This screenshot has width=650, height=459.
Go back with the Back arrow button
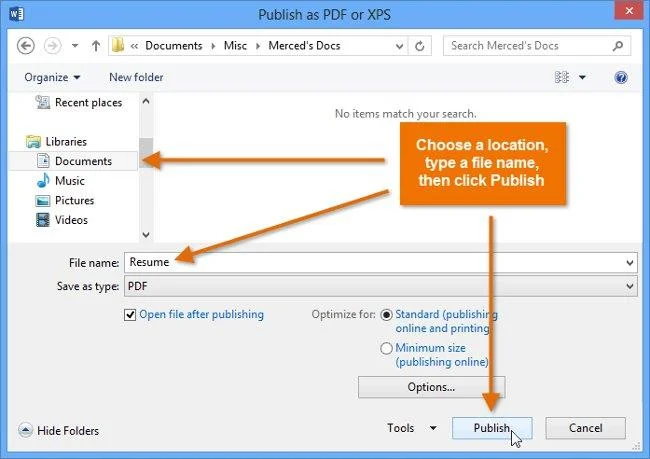pyautogui.click(x=26, y=46)
